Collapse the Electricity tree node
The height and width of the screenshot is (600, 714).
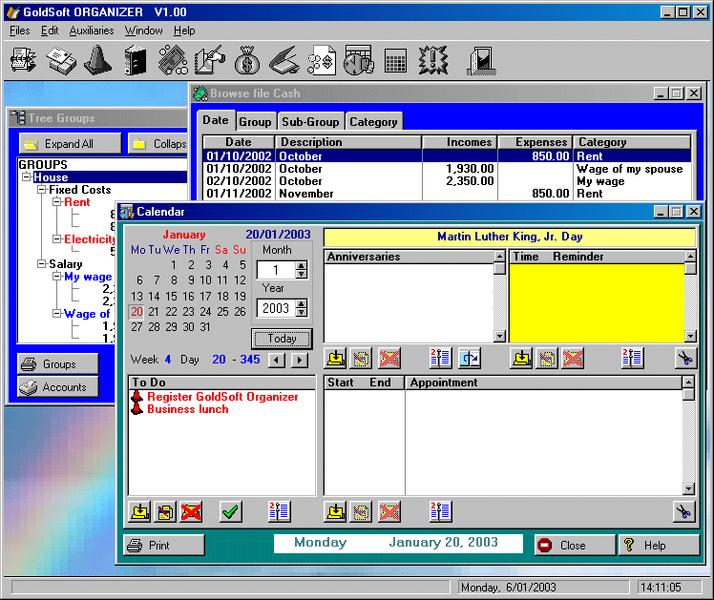tap(57, 239)
